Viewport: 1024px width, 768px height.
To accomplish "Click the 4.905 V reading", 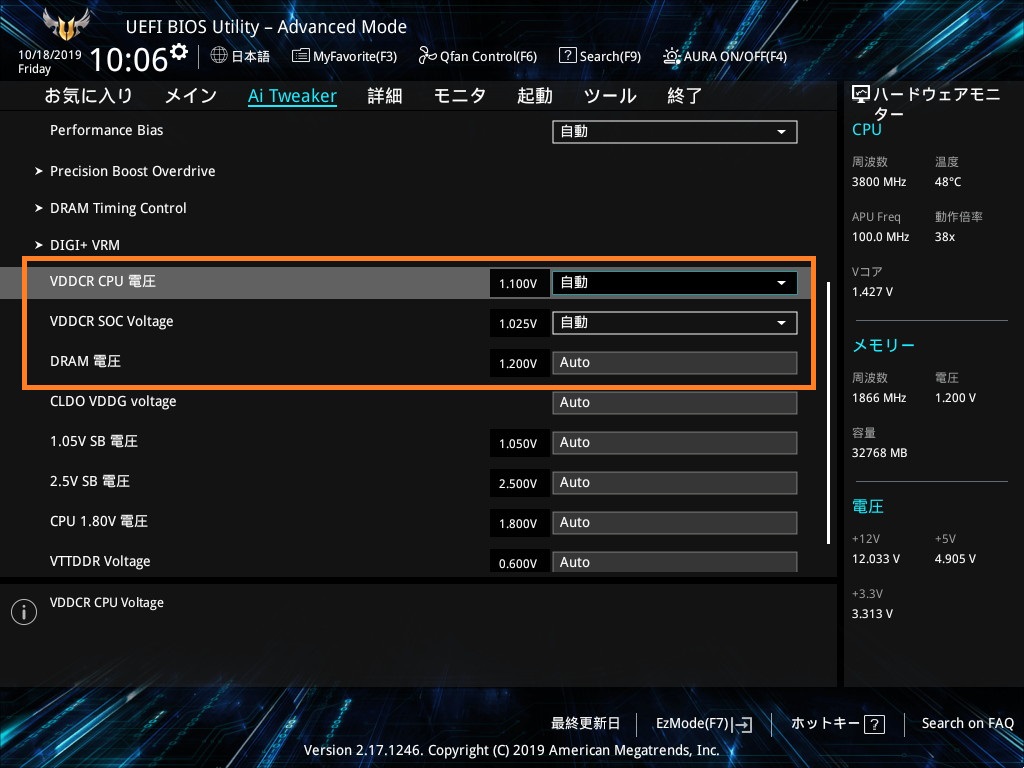I will [x=955, y=558].
